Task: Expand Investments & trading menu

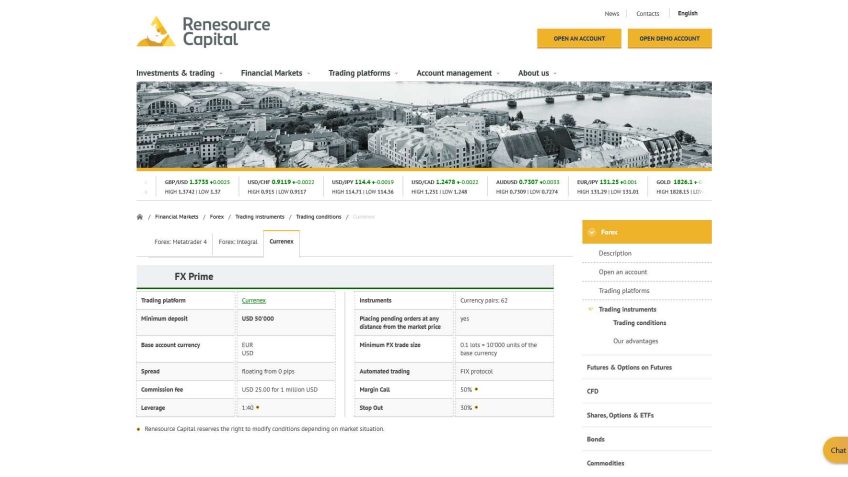Action: (x=179, y=73)
